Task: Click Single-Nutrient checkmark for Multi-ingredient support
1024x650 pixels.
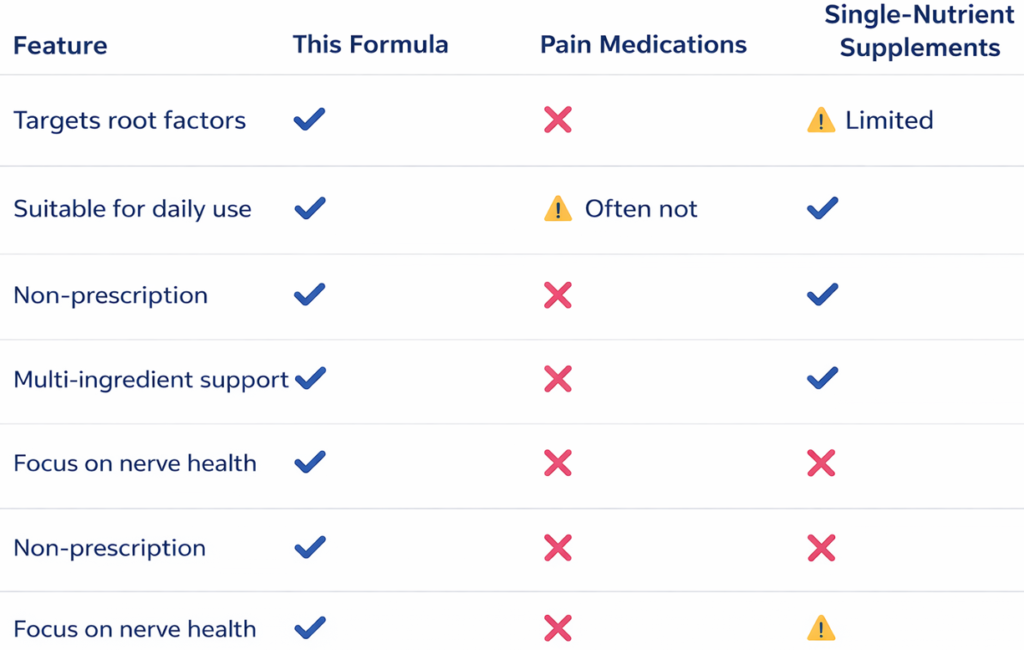Action: 822,378
